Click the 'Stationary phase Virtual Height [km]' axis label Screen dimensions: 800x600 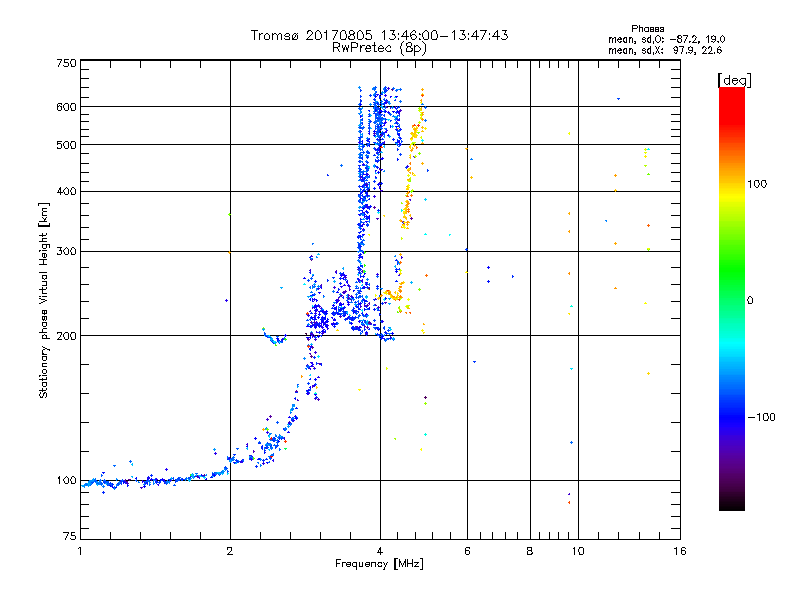(44, 300)
